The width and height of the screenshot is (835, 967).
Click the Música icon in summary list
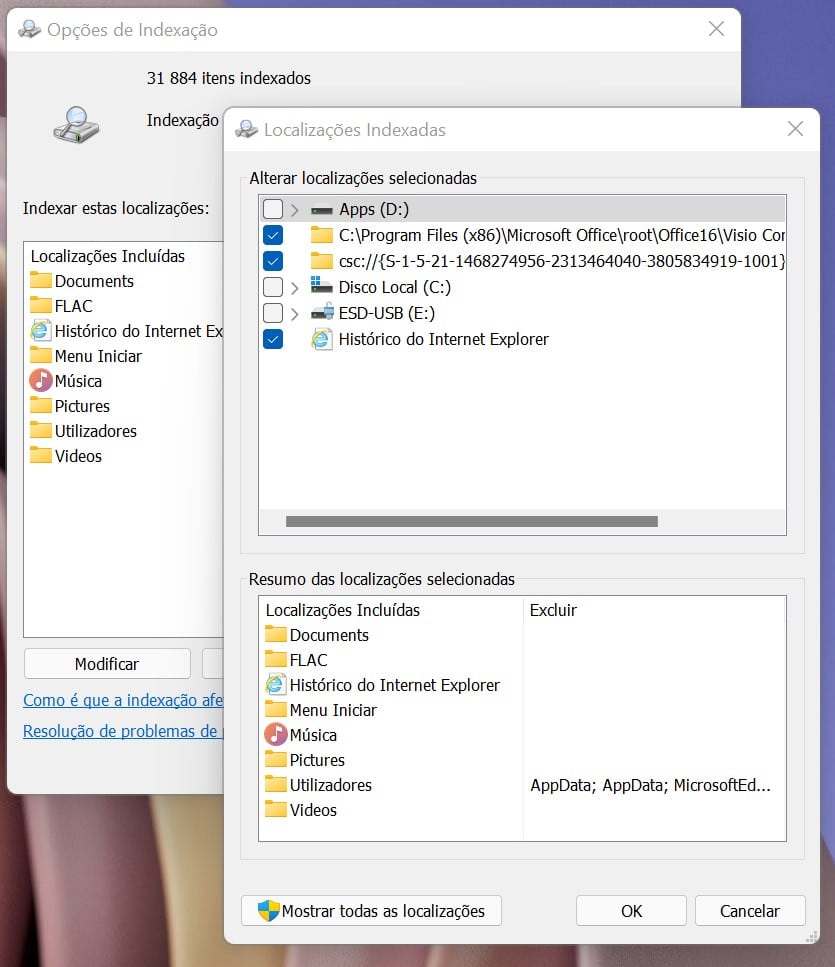click(x=275, y=735)
